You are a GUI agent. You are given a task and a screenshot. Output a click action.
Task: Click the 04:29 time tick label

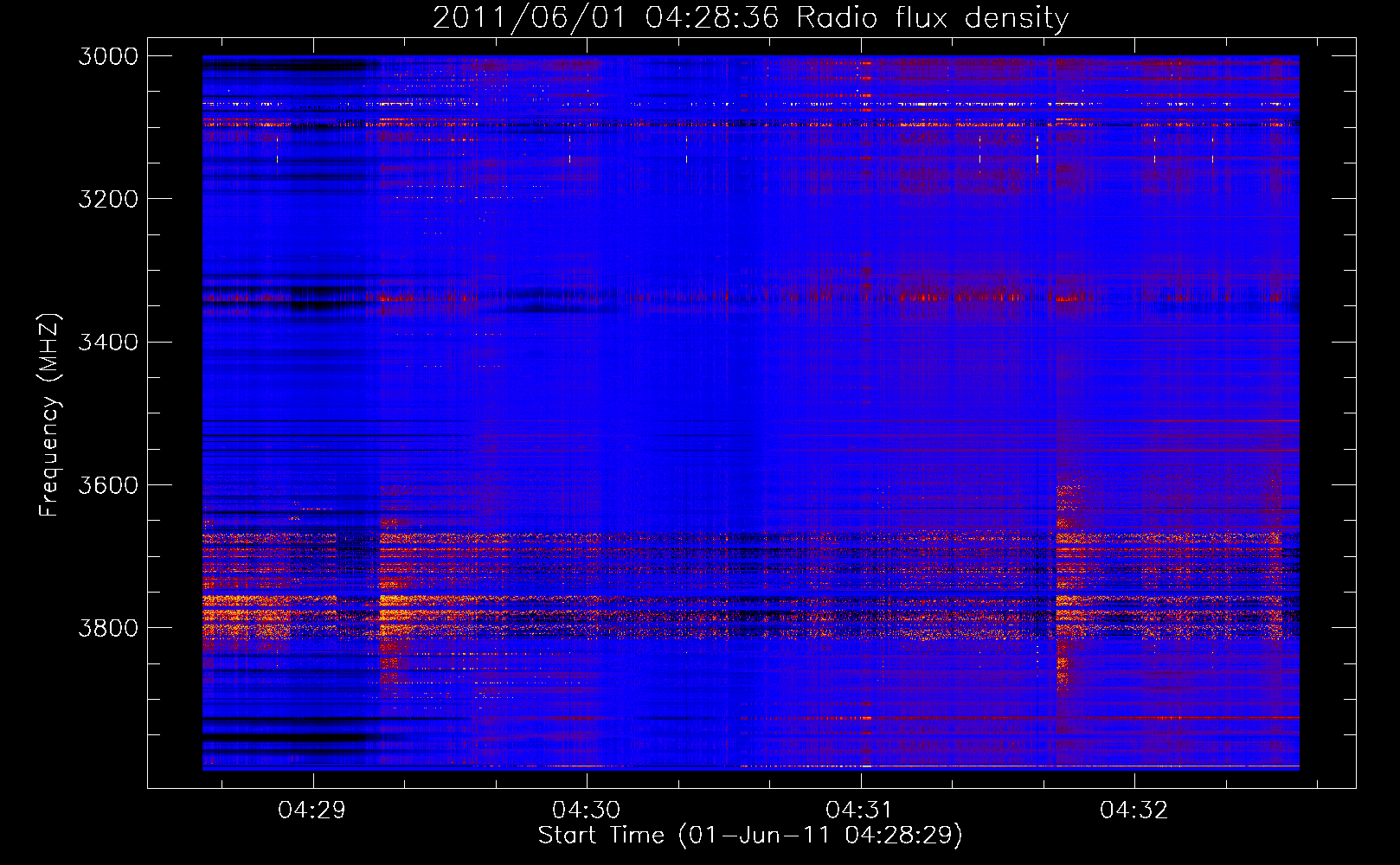click(x=312, y=811)
